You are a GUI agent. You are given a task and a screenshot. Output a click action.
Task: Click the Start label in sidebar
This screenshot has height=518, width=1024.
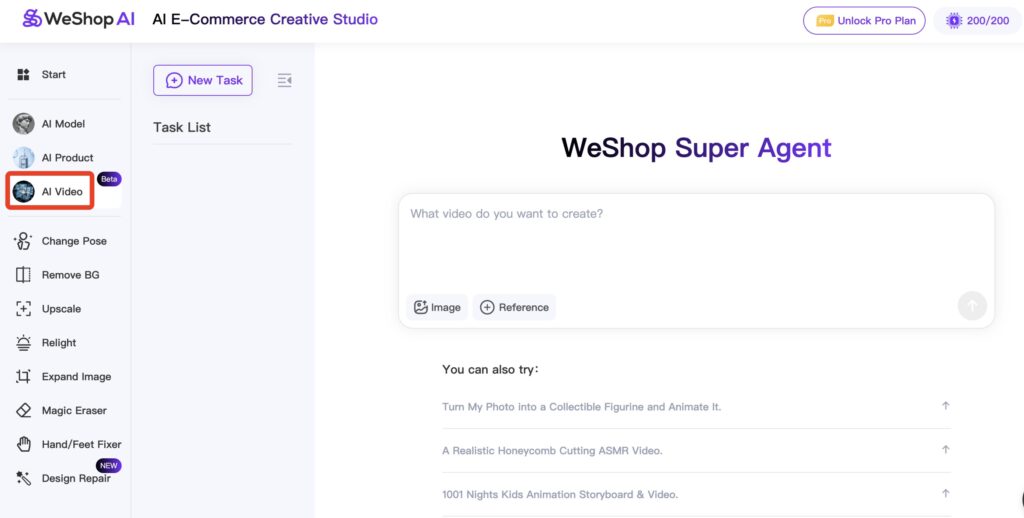coord(54,74)
